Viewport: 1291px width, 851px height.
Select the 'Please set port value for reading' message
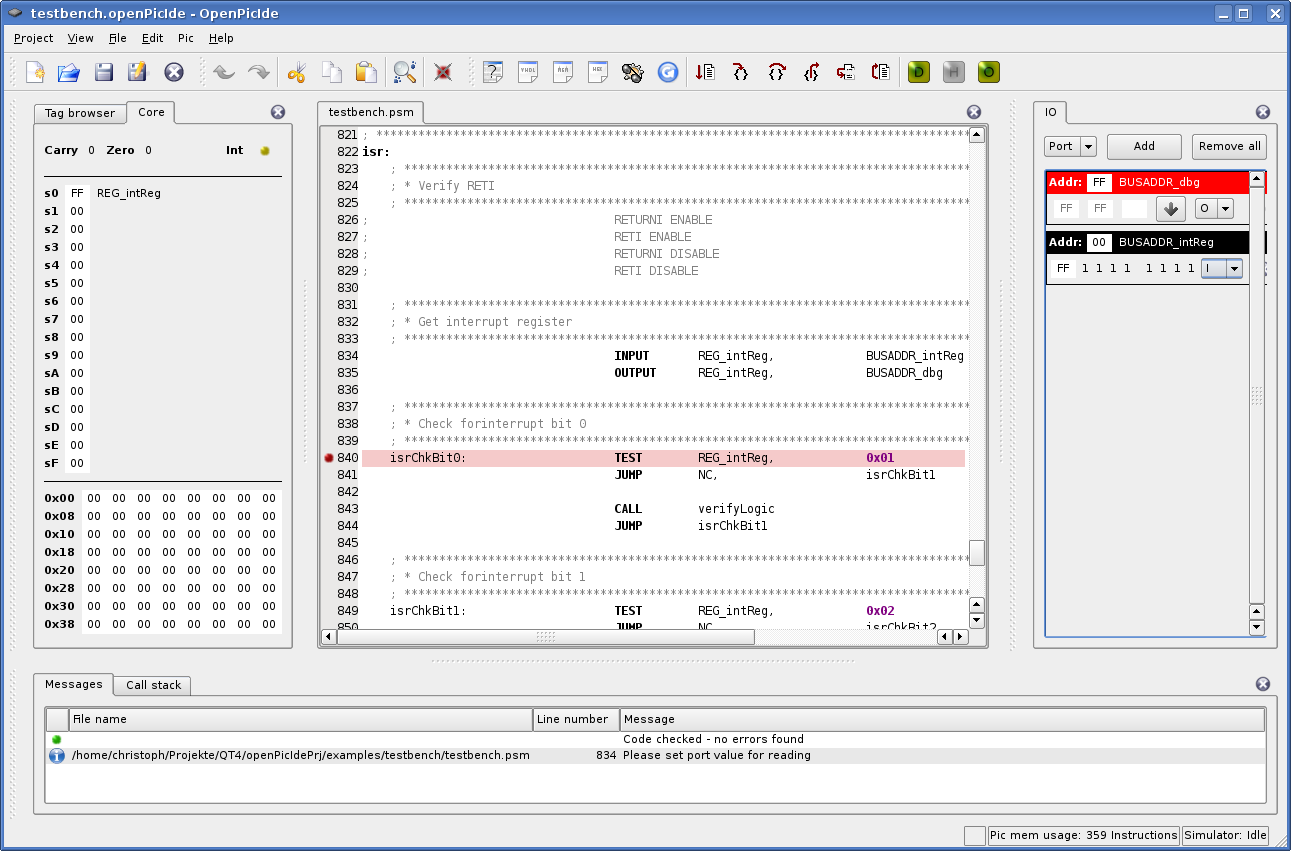pos(716,756)
